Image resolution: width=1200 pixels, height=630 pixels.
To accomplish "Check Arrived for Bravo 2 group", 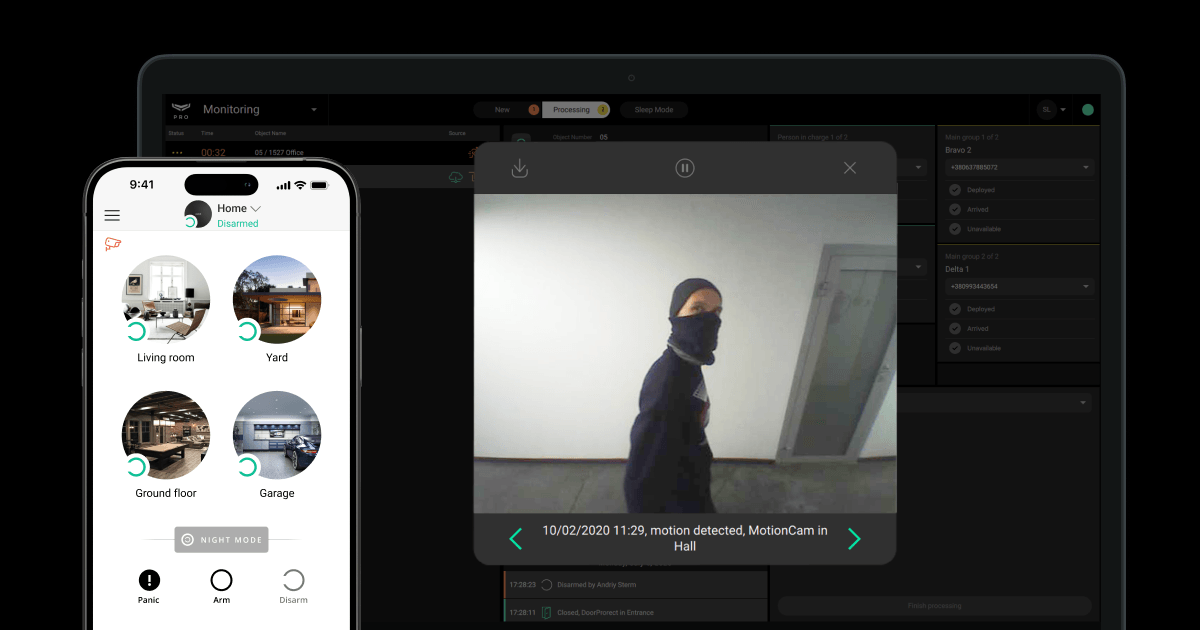I will pos(955,210).
